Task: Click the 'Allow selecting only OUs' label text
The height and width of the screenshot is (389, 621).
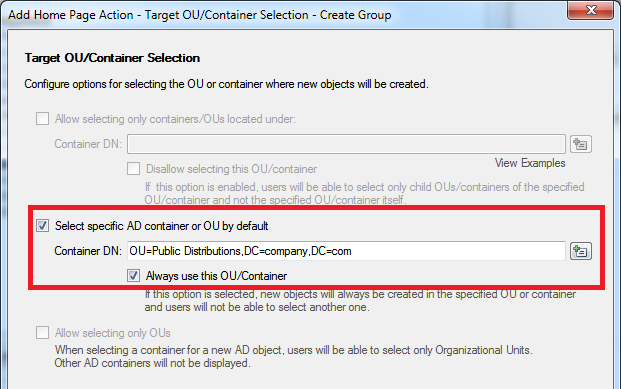Action: tap(112, 333)
